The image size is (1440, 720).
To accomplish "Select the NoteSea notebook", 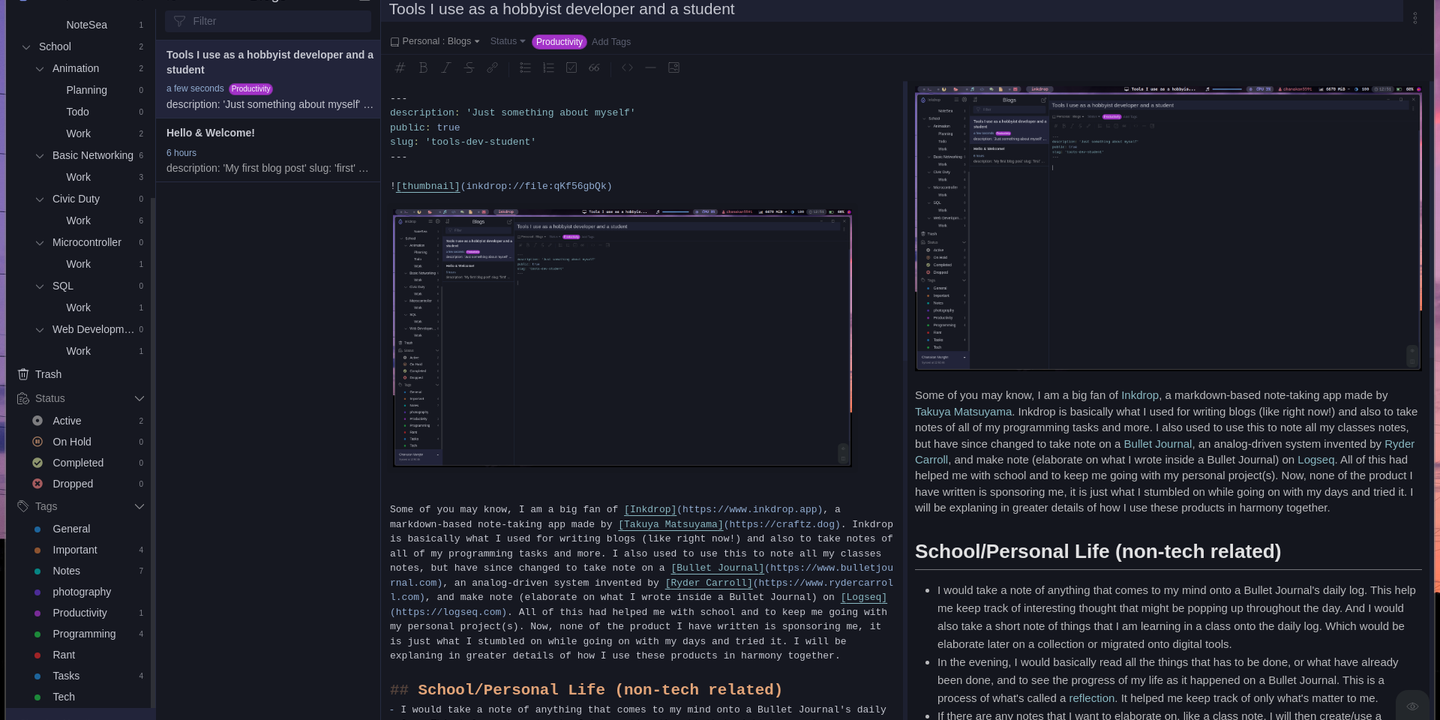I will pos(87,25).
